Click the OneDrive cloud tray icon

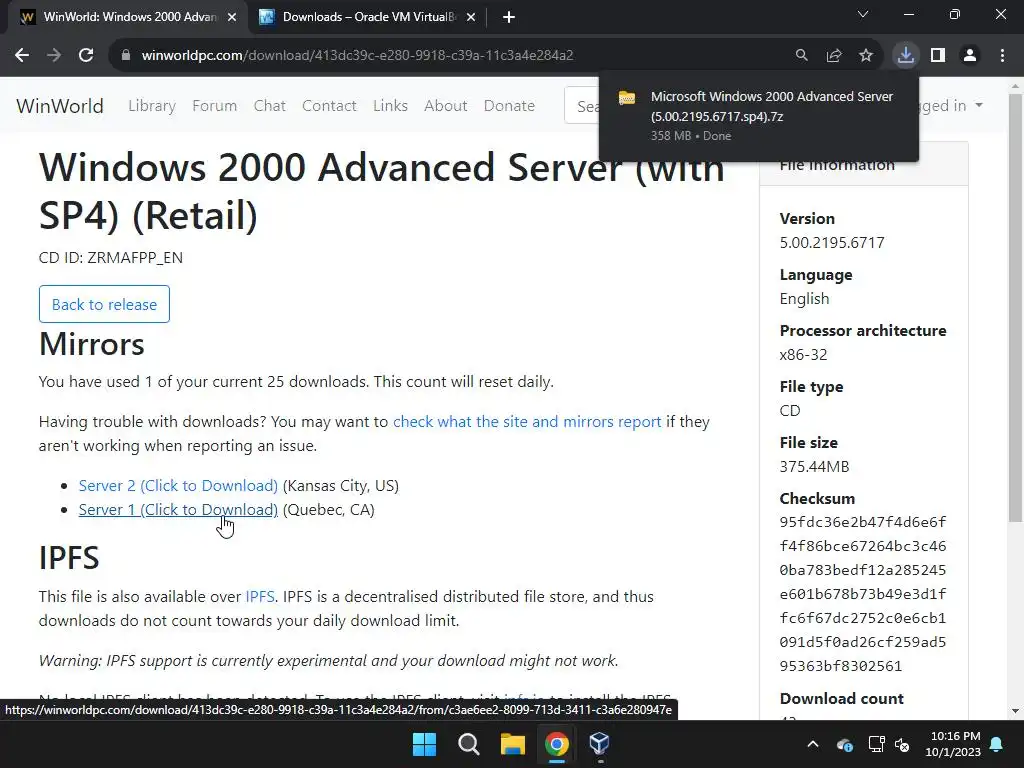844,744
